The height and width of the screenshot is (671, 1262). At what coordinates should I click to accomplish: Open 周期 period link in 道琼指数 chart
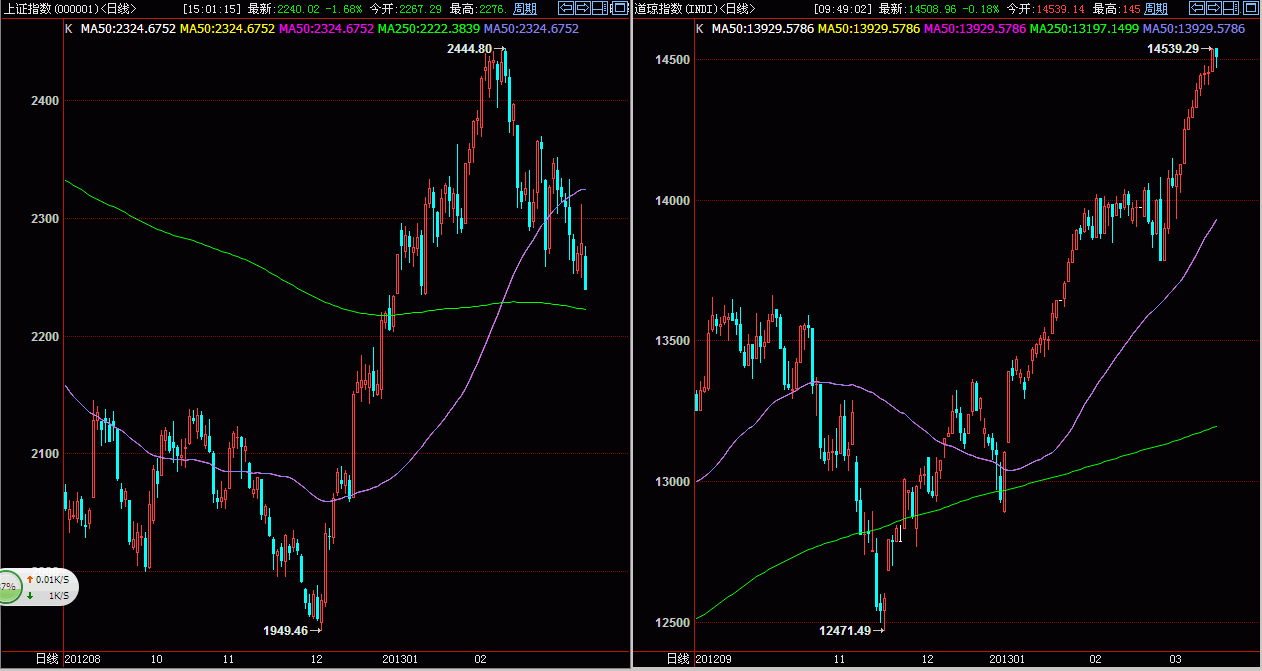tap(1155, 9)
